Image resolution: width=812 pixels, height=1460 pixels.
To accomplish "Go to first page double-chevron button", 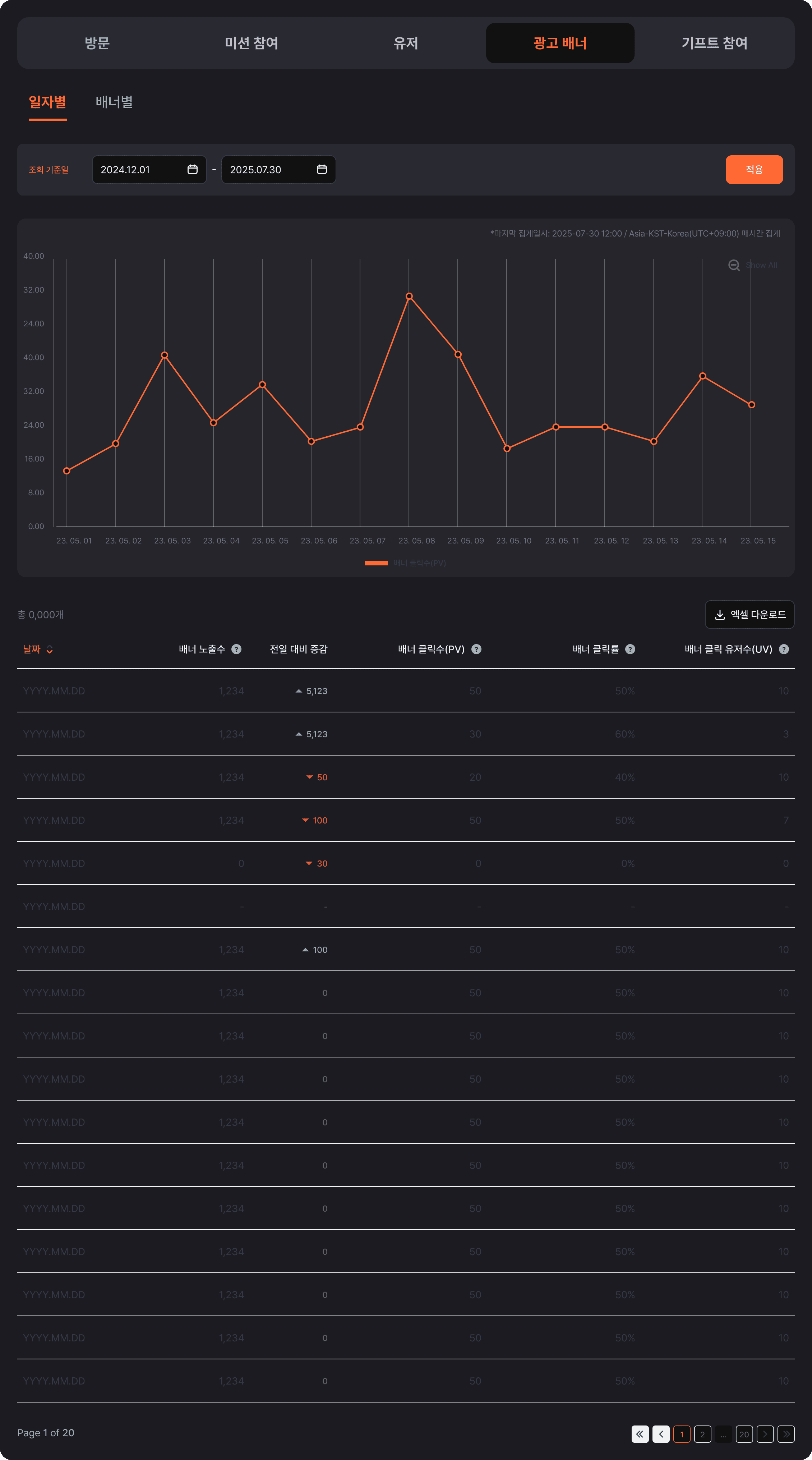I will [x=640, y=1434].
